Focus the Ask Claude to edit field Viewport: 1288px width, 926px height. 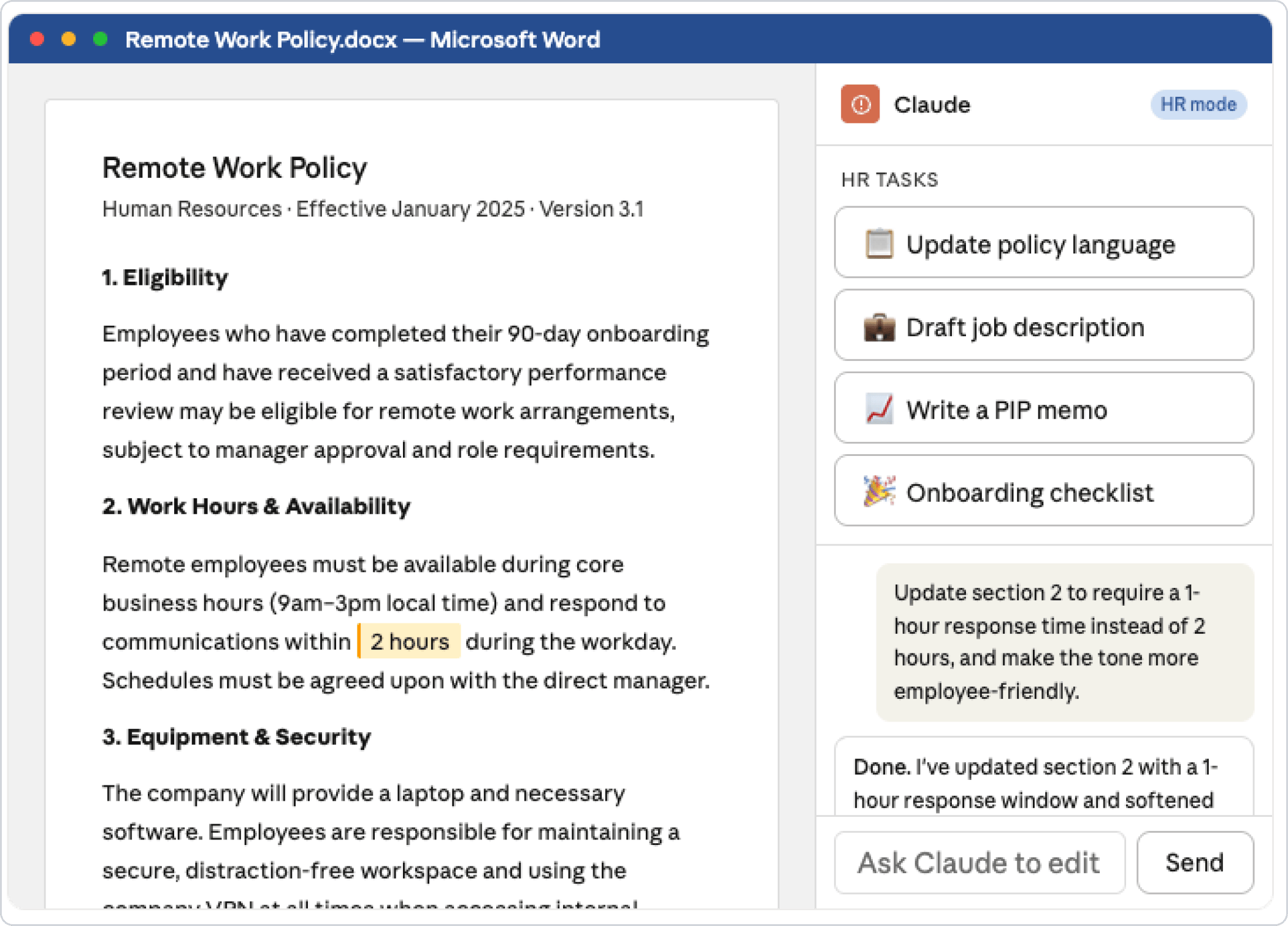(x=979, y=862)
